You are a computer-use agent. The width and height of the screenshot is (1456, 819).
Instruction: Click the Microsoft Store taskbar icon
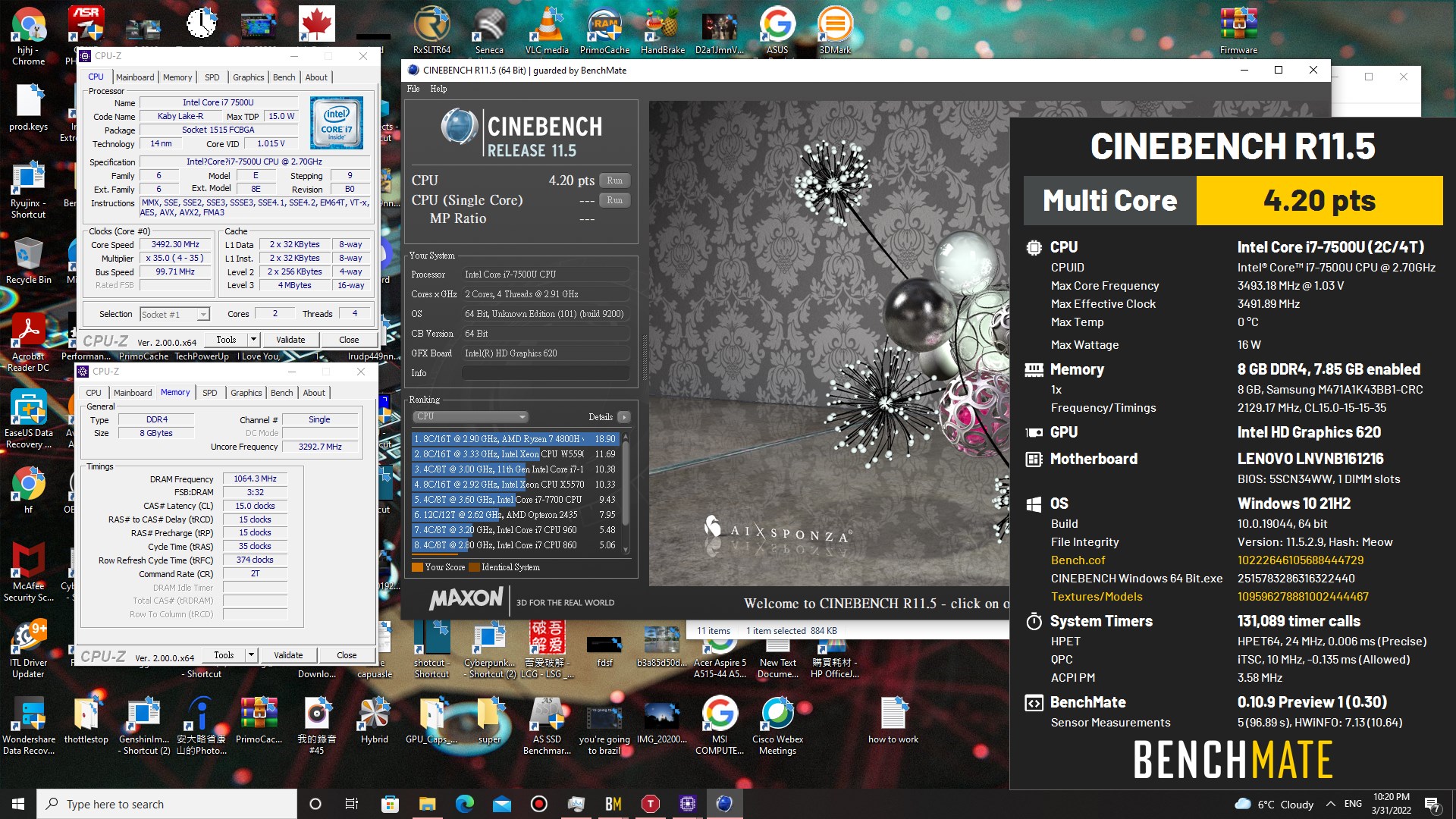[x=390, y=804]
